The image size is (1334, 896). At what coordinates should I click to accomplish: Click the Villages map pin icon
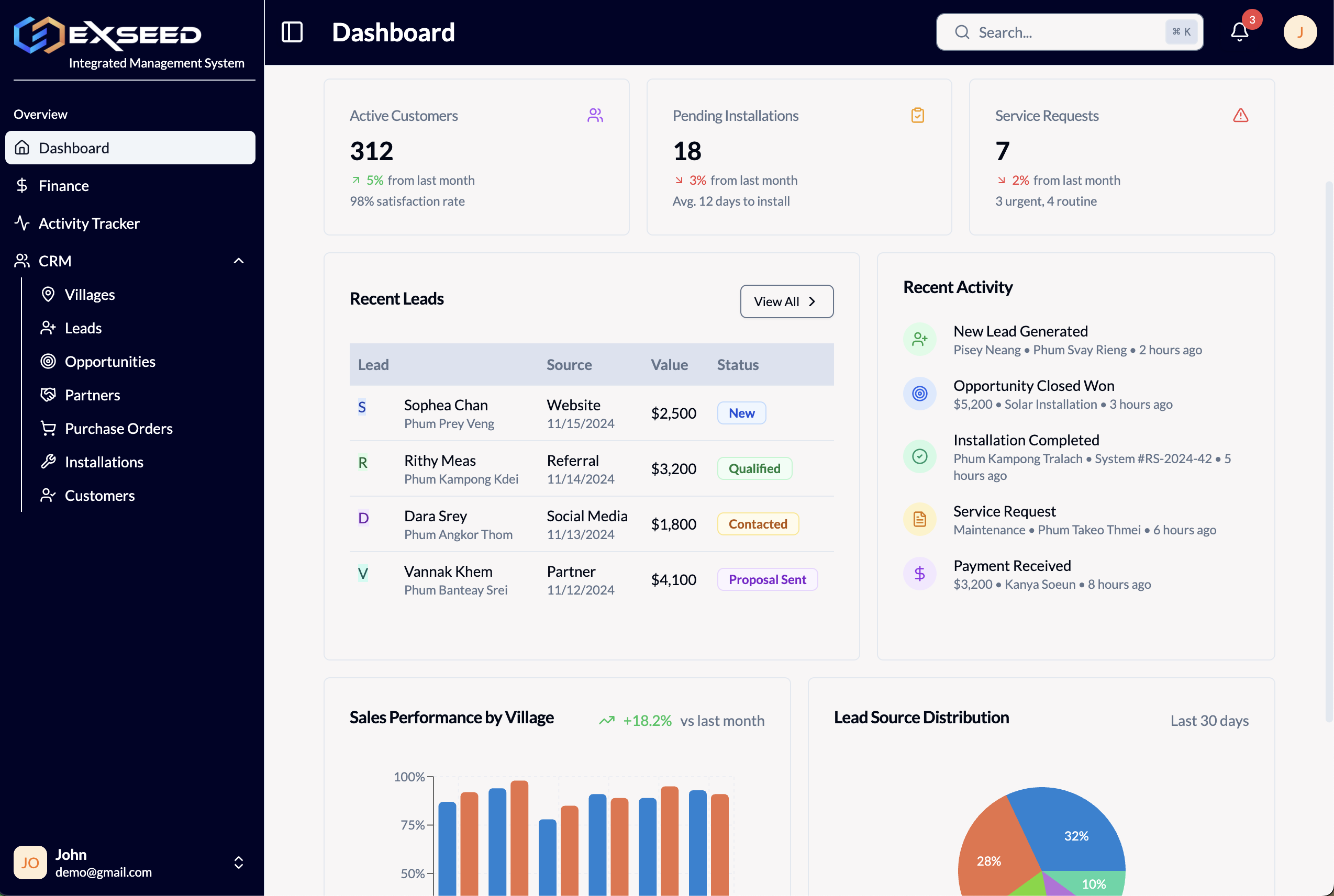(49, 294)
